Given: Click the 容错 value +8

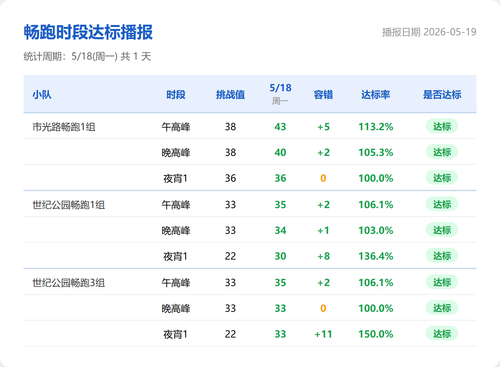Looking at the screenshot, I should coord(323,256).
